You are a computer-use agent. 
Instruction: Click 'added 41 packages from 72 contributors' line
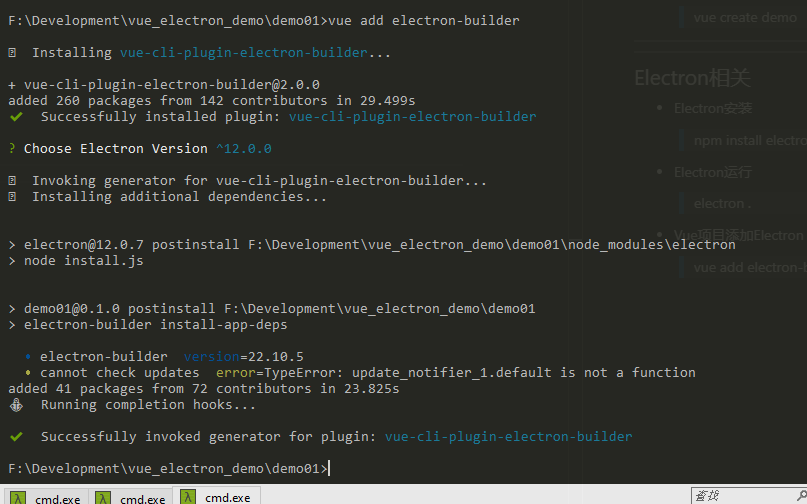click(204, 389)
